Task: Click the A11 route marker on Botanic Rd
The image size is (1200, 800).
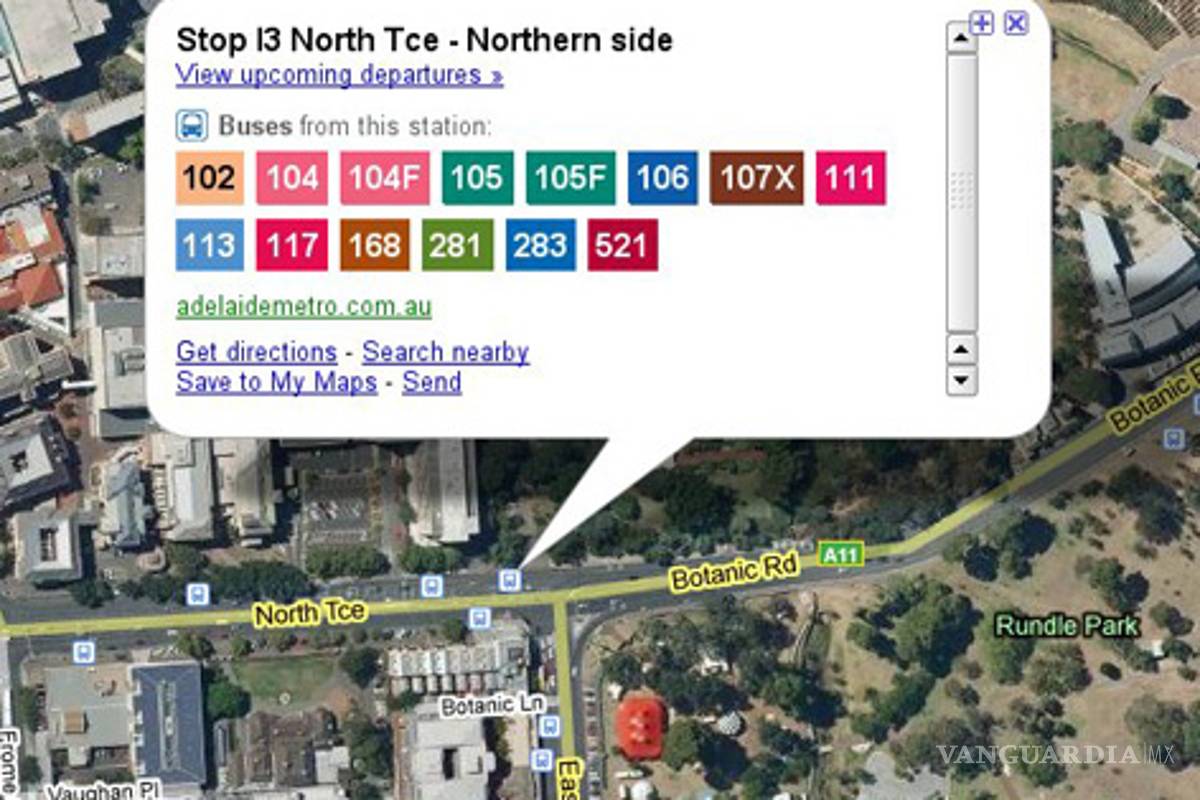Action: (x=840, y=554)
